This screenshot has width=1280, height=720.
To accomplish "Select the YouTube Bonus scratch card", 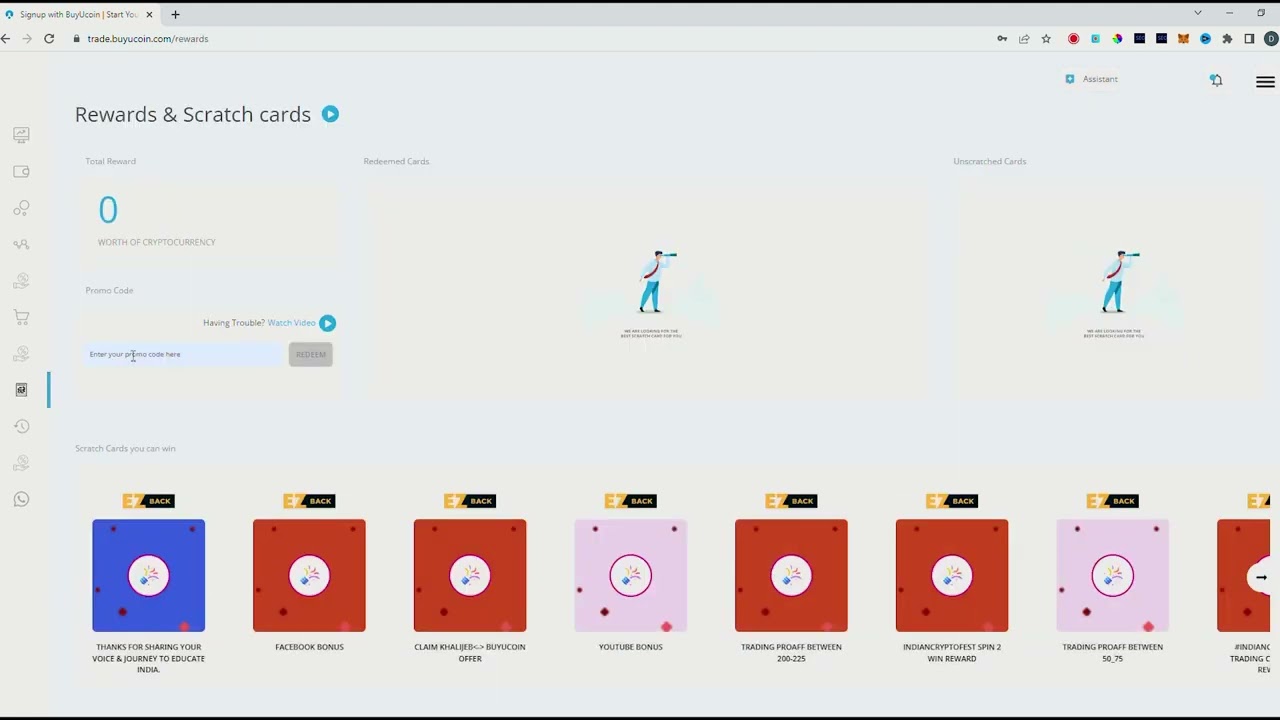I will click(x=630, y=576).
